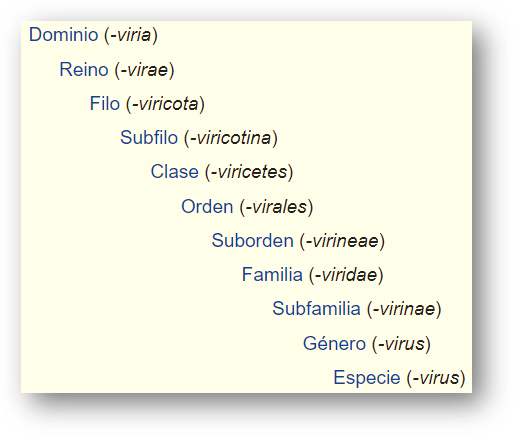
Task: Click the -viricota suffix text
Action: coord(165,104)
